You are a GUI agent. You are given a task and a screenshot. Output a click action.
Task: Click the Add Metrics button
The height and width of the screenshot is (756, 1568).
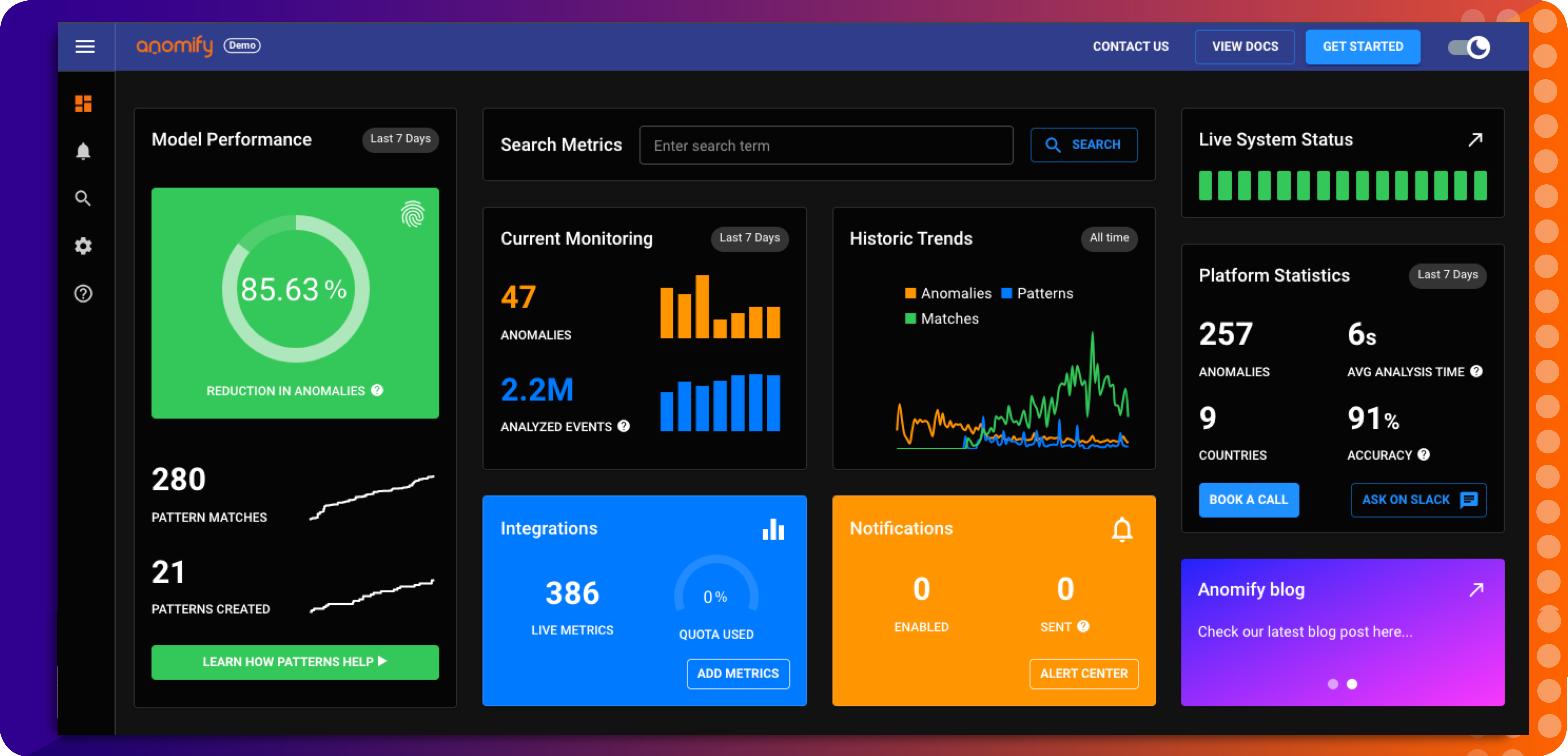738,674
